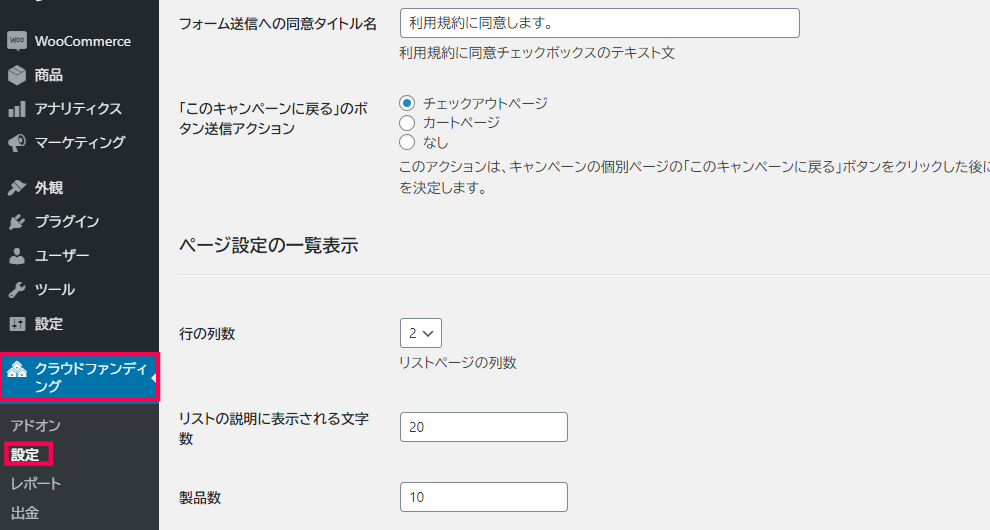Click the main menu 設定 sliders icon
Screen dimensions: 990x530
pyautogui.click(x=17, y=324)
